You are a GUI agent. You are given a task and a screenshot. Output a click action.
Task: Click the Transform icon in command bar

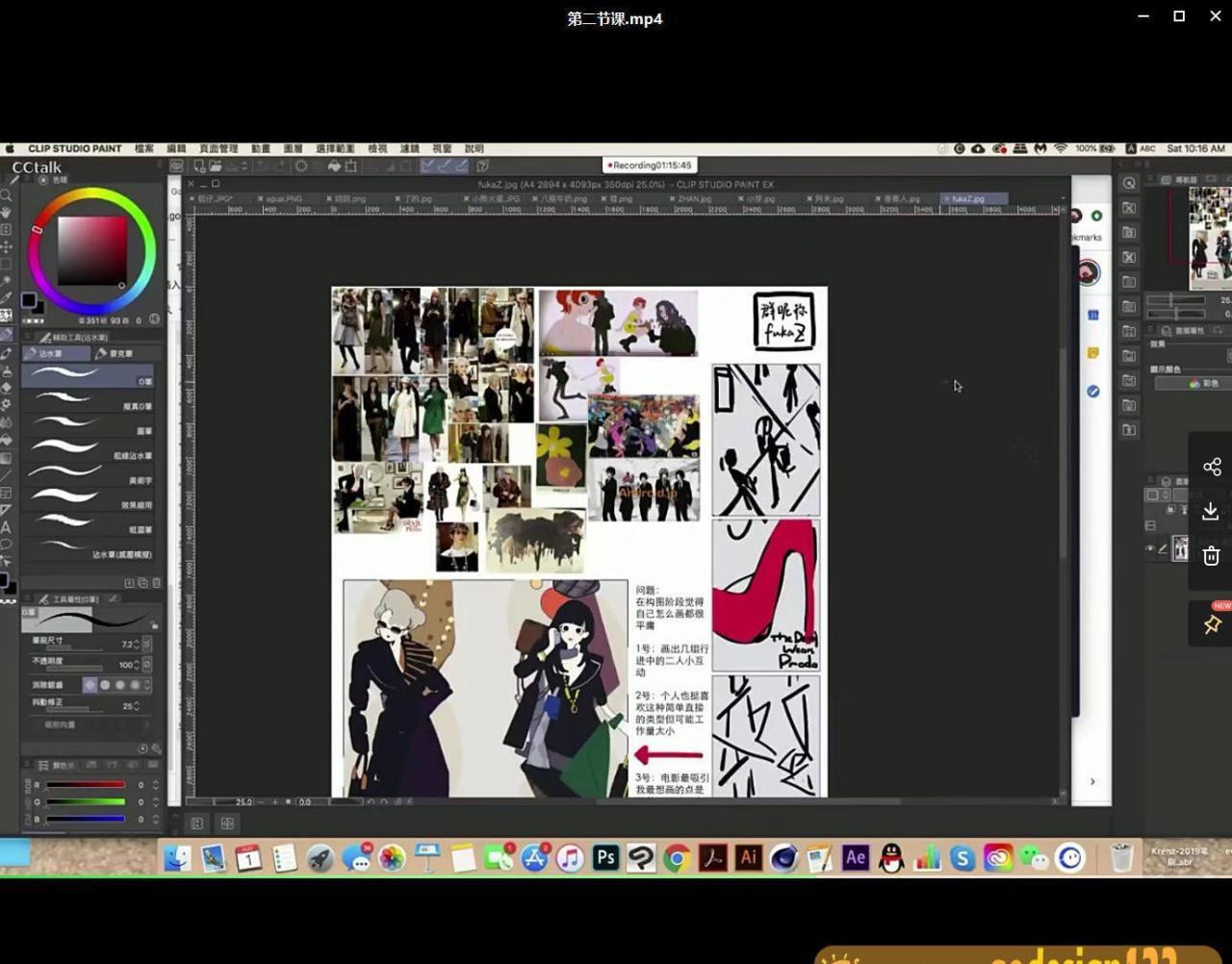tap(350, 165)
